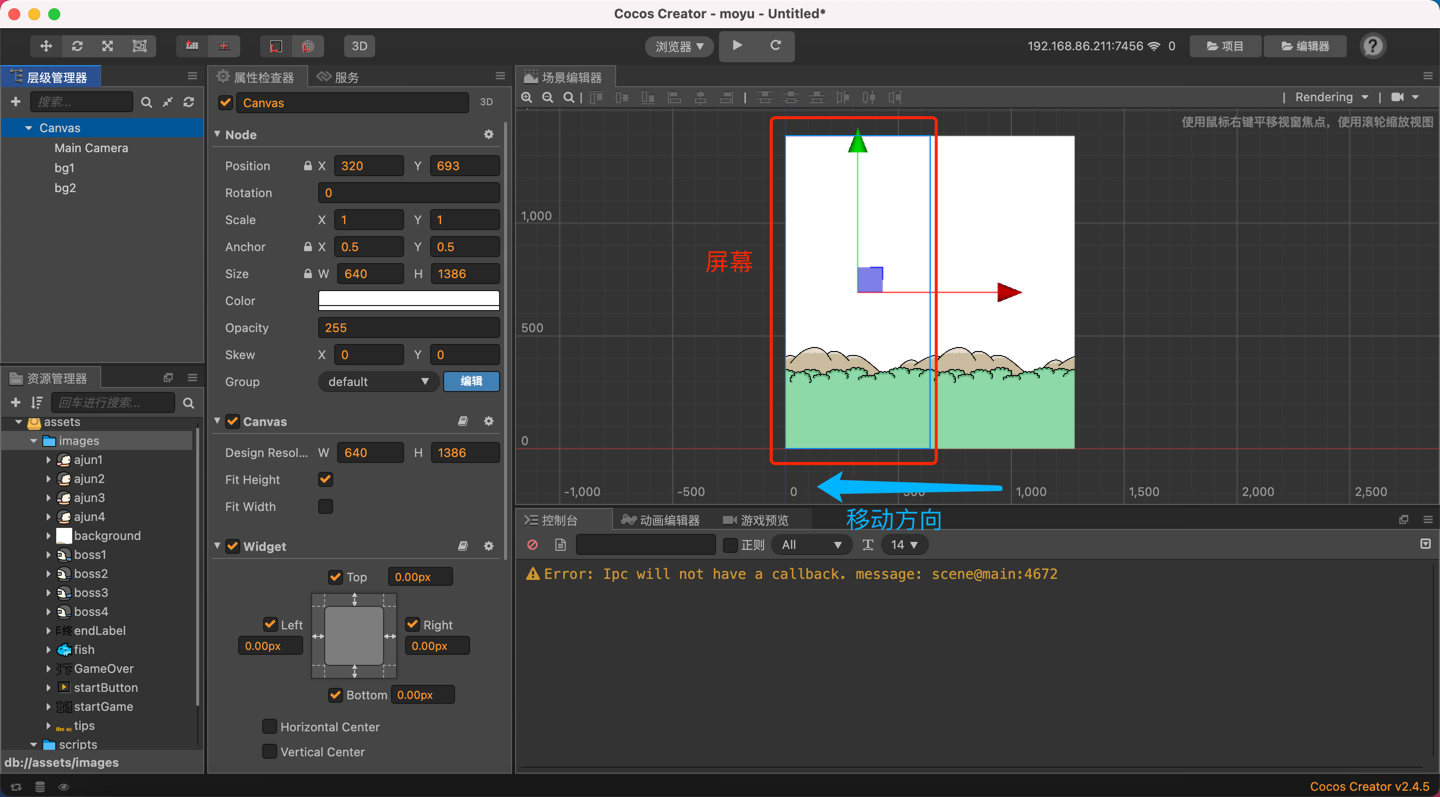Collapse the Canvas node in hierarchy
Image resolution: width=1440 pixels, height=797 pixels.
click(x=28, y=128)
